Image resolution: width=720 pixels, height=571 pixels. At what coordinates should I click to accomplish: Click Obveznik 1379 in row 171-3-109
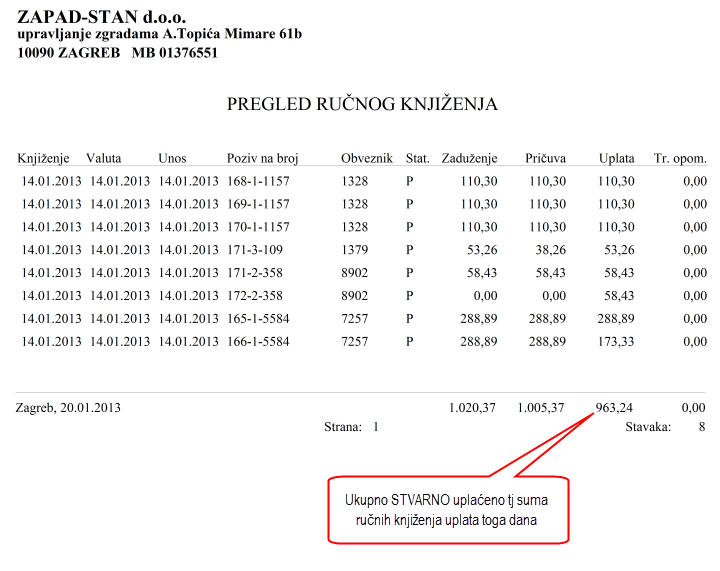tap(354, 250)
